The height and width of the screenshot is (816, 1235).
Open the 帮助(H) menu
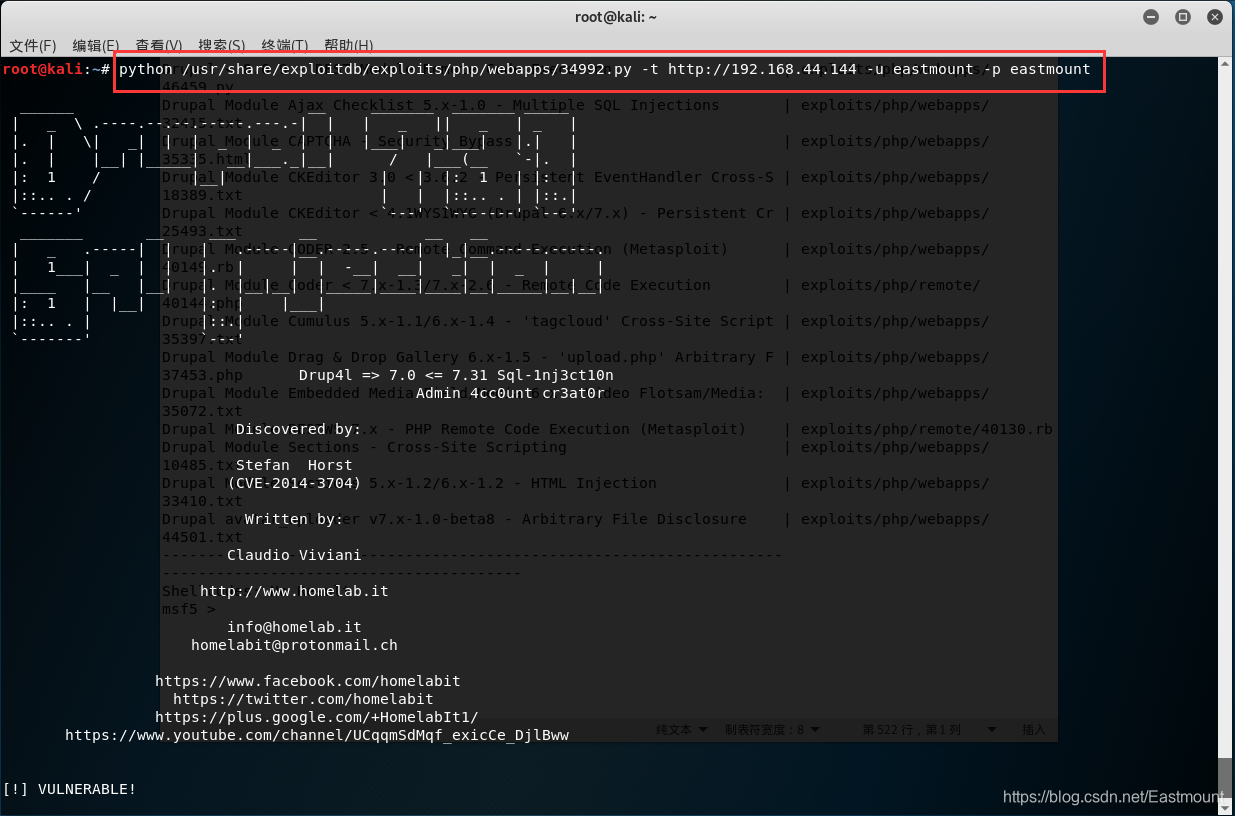(x=349, y=46)
